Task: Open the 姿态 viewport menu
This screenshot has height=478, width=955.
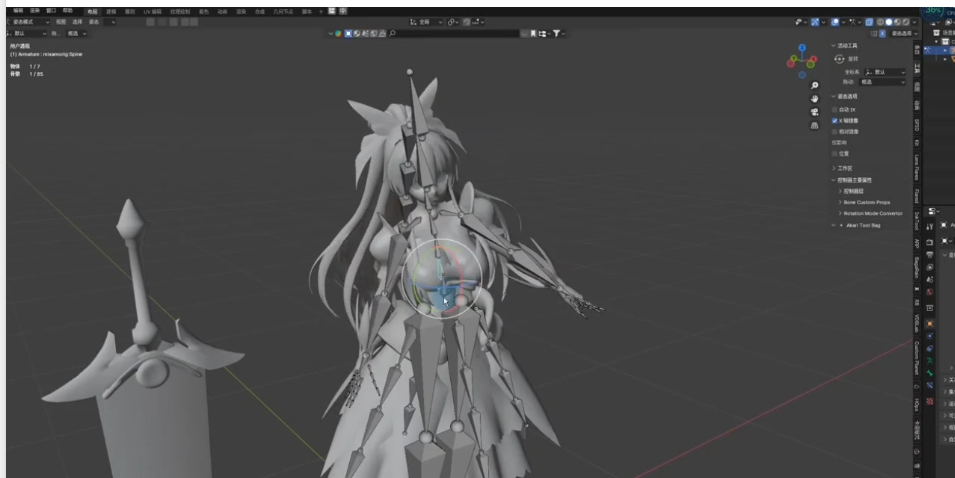Action: (94, 22)
